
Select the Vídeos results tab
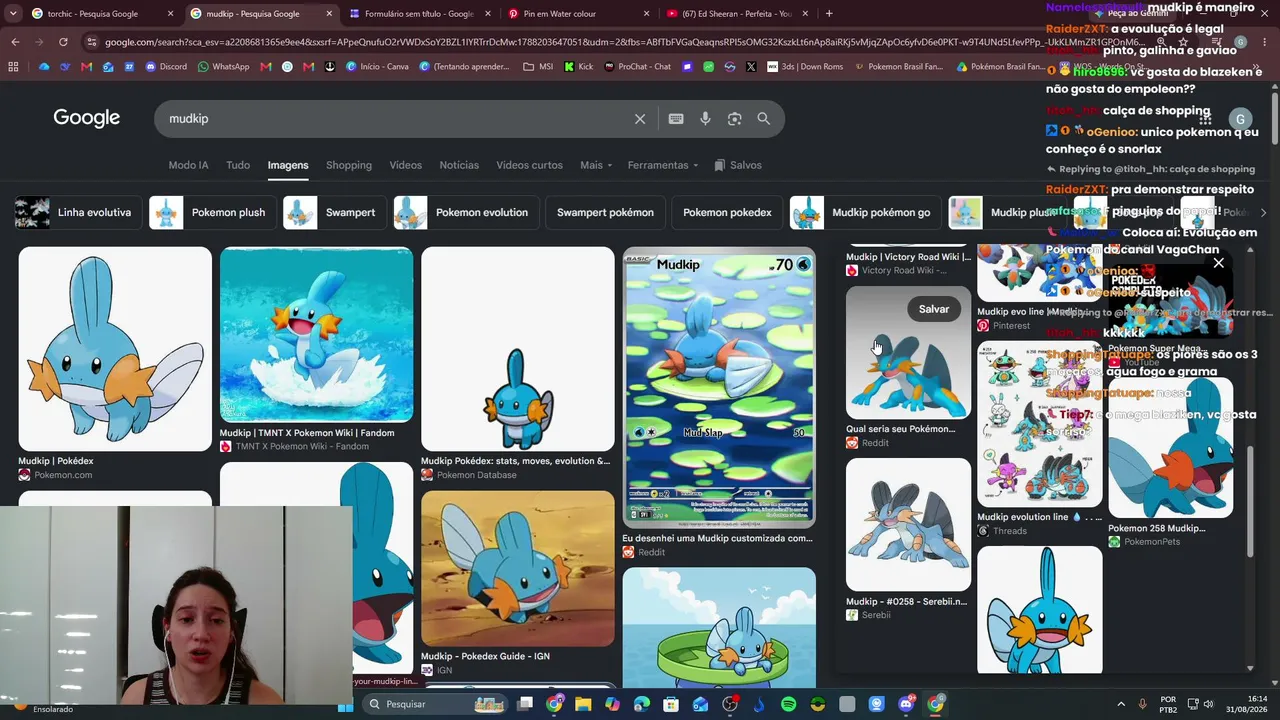[x=405, y=165]
